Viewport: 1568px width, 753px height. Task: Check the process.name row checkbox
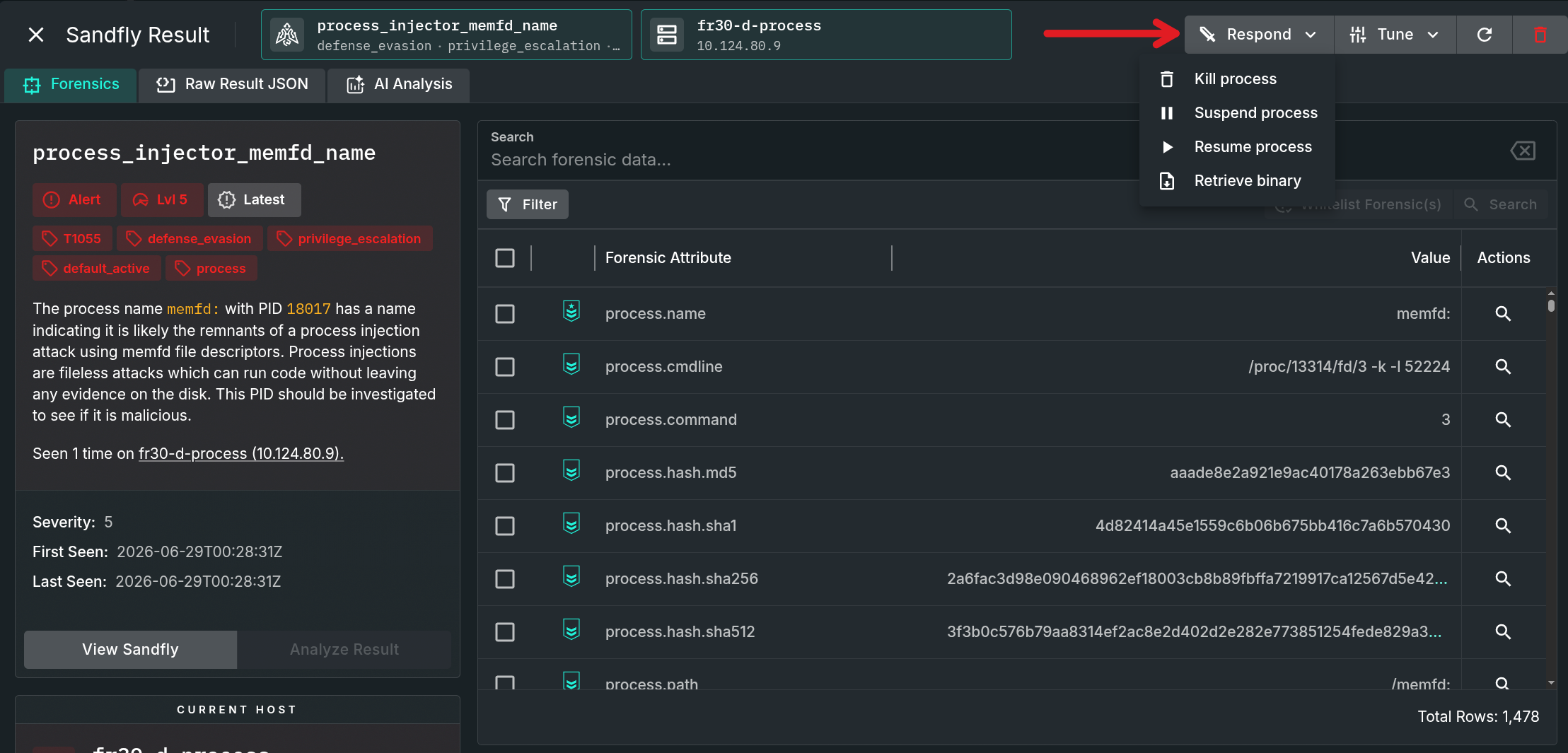tap(505, 314)
